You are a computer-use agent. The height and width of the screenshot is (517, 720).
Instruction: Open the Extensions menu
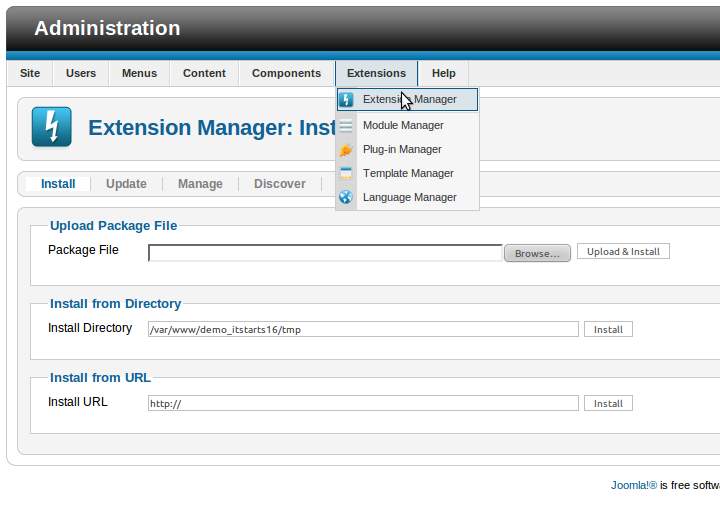click(x=376, y=73)
